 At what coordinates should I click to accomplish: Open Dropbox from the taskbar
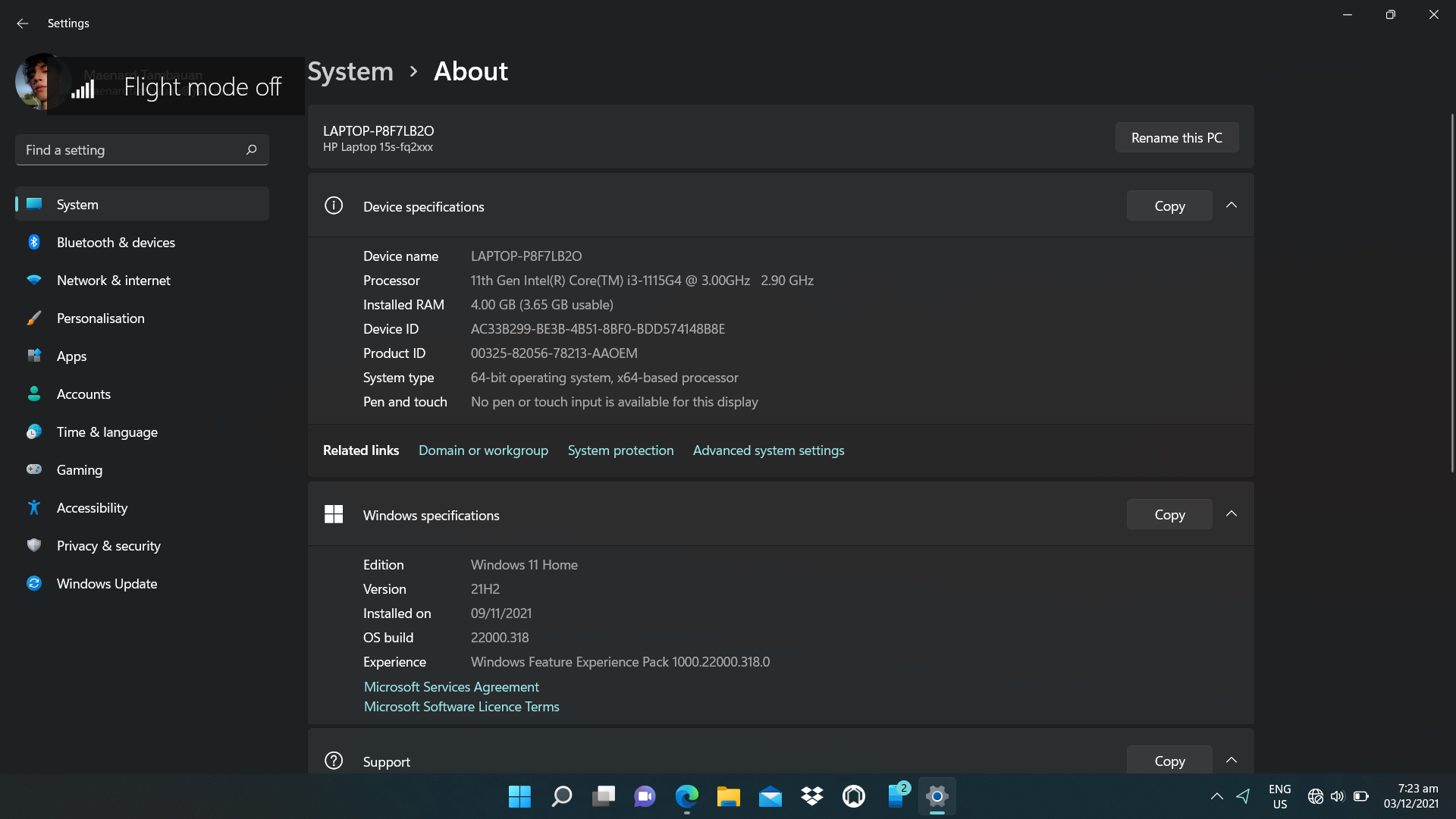pyautogui.click(x=811, y=796)
